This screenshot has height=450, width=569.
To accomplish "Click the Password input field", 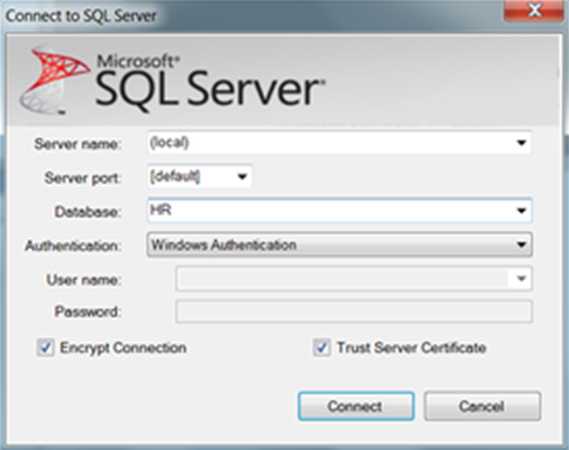I will pos(354,311).
